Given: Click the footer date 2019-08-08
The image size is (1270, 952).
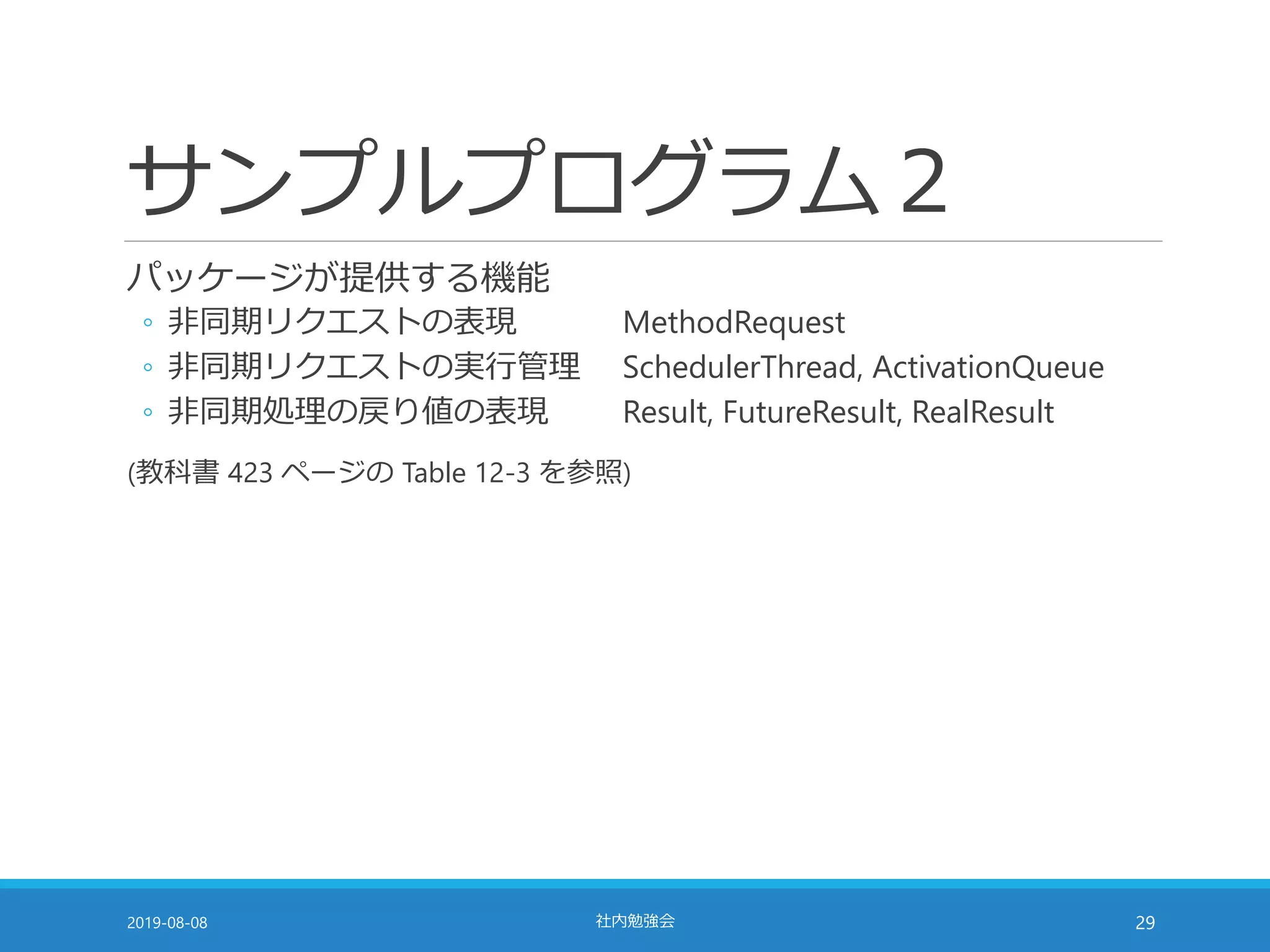Looking at the screenshot, I should pos(167,923).
